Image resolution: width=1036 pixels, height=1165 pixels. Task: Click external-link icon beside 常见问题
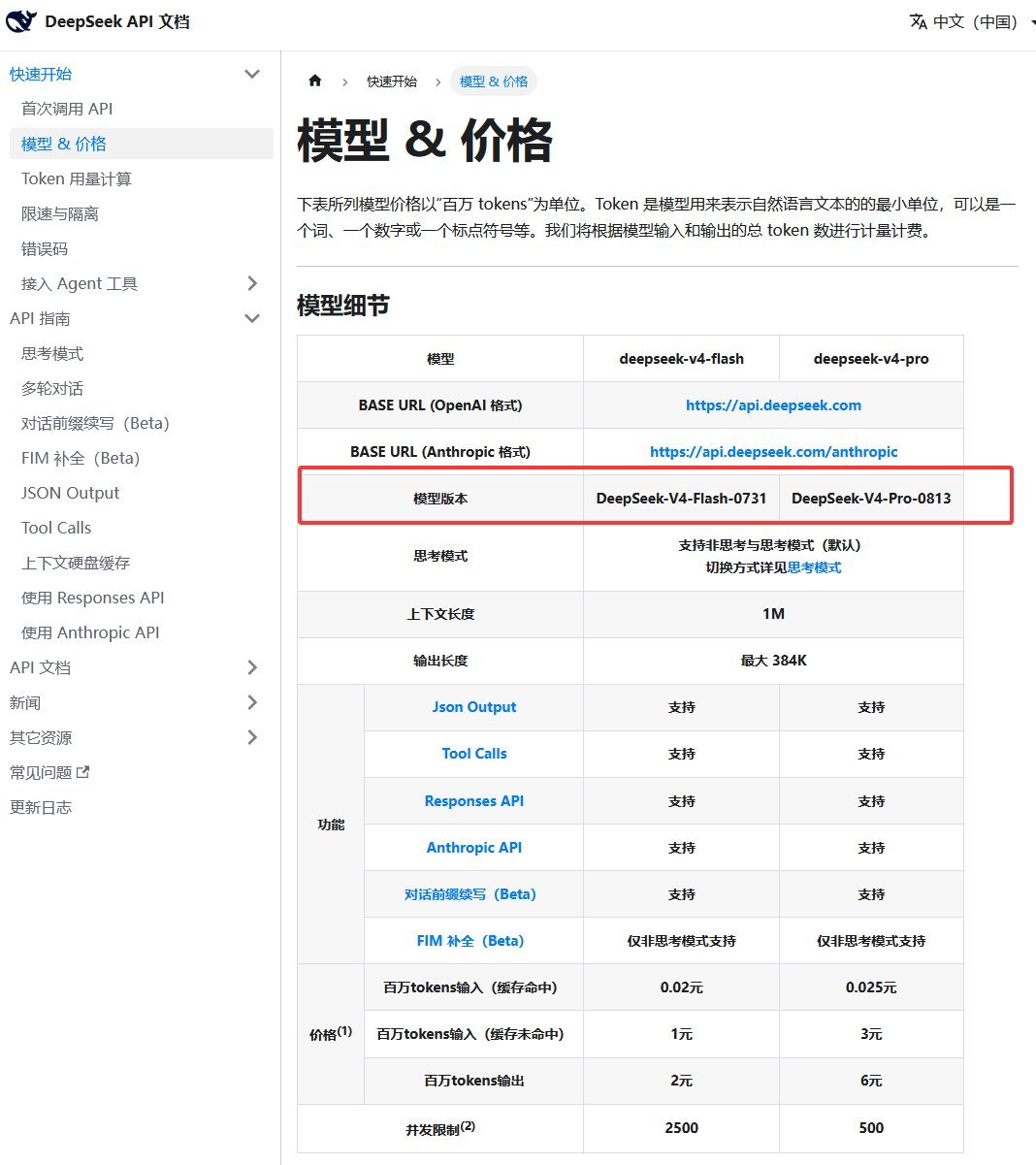click(x=82, y=772)
